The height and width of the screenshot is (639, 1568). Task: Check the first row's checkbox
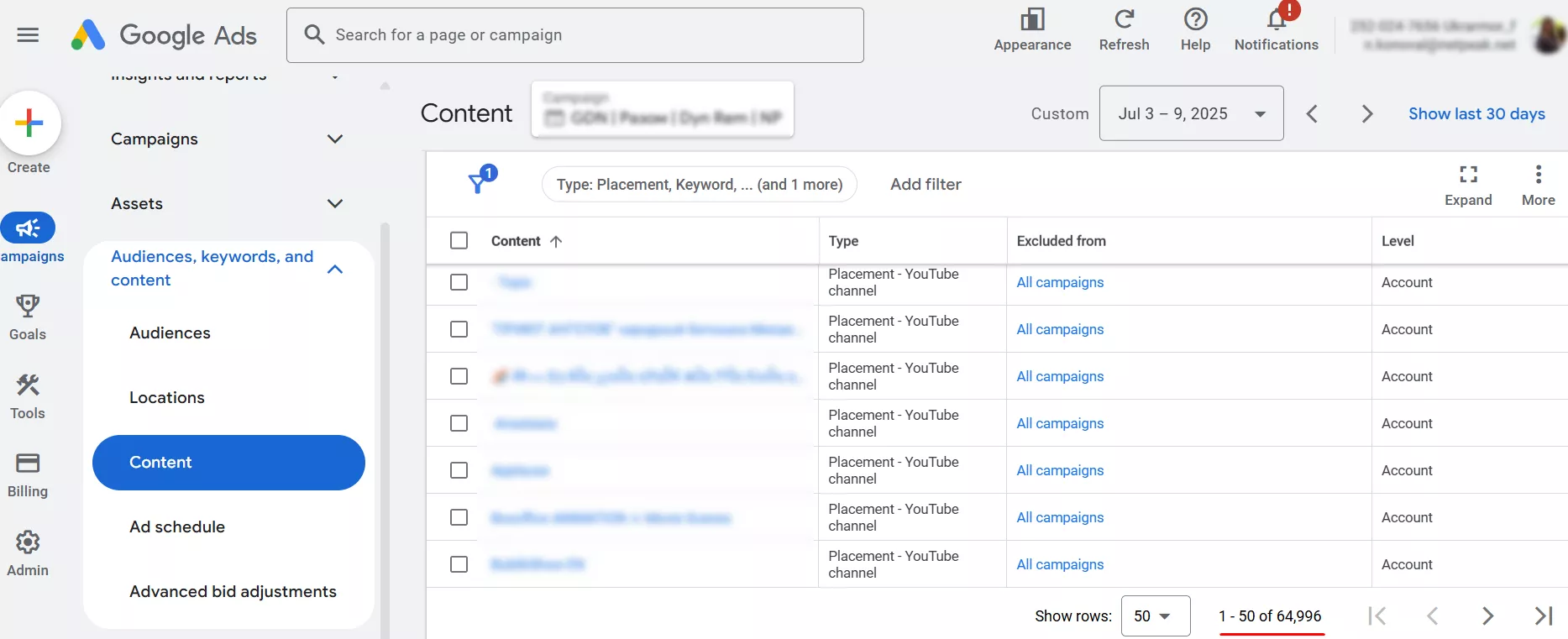[x=459, y=282]
